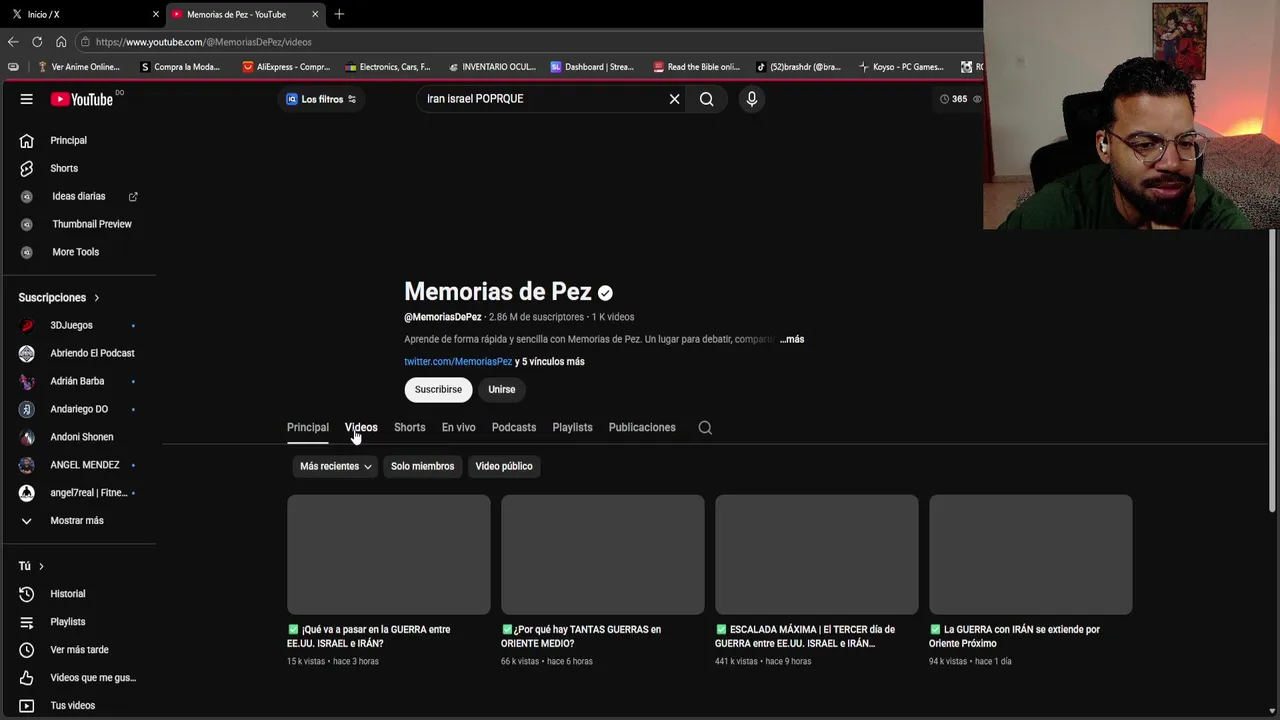Open AliExpress bookmark
Screen dimensions: 1280x720
point(286,67)
